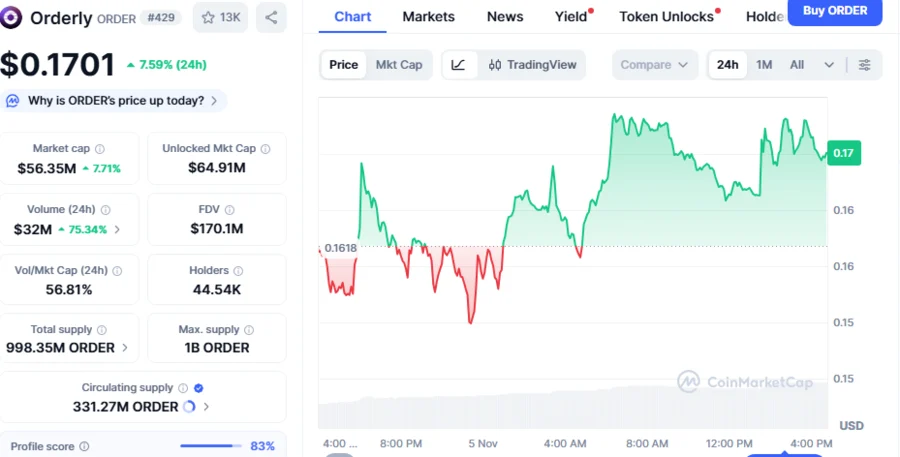Open the Markets tab

[x=428, y=17]
